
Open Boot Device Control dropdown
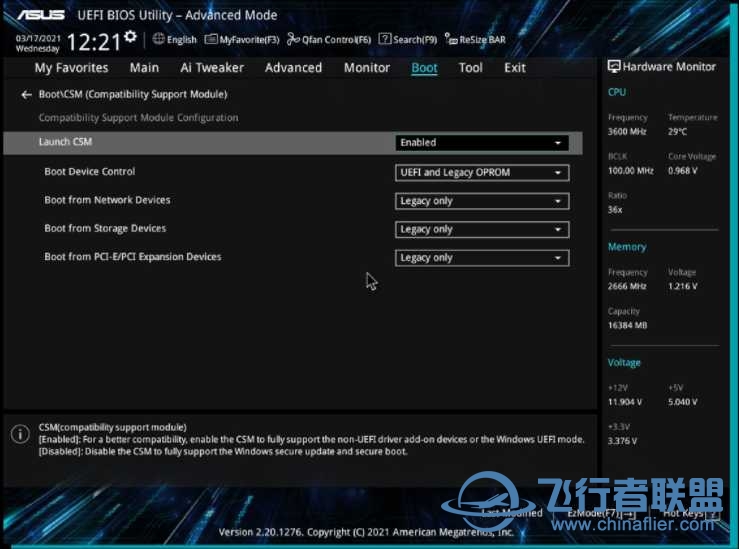point(482,172)
